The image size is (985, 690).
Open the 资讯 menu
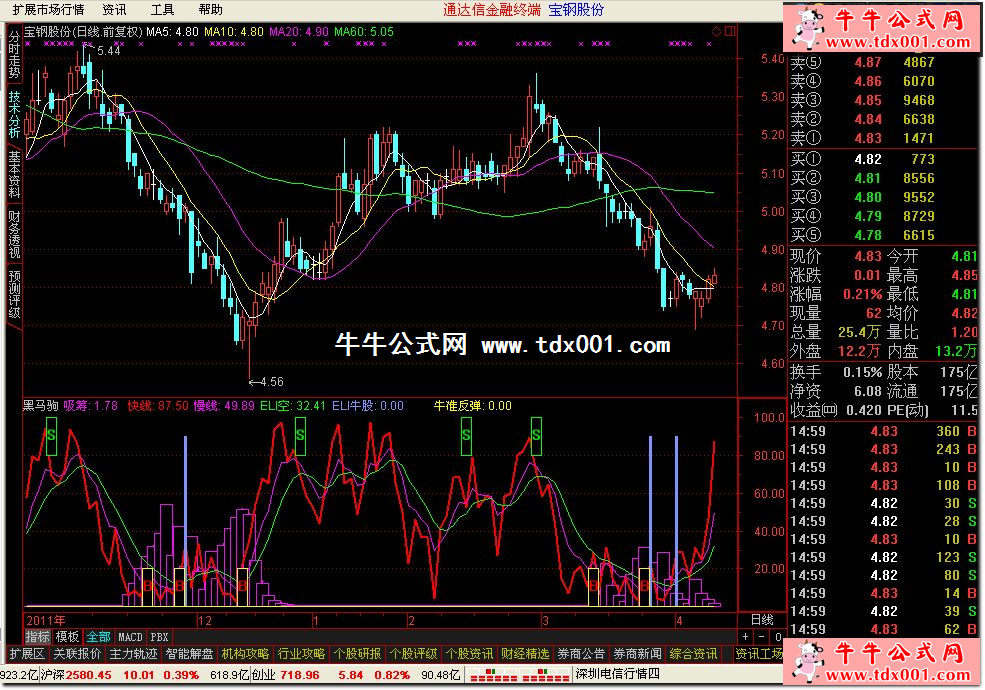pyautogui.click(x=114, y=9)
